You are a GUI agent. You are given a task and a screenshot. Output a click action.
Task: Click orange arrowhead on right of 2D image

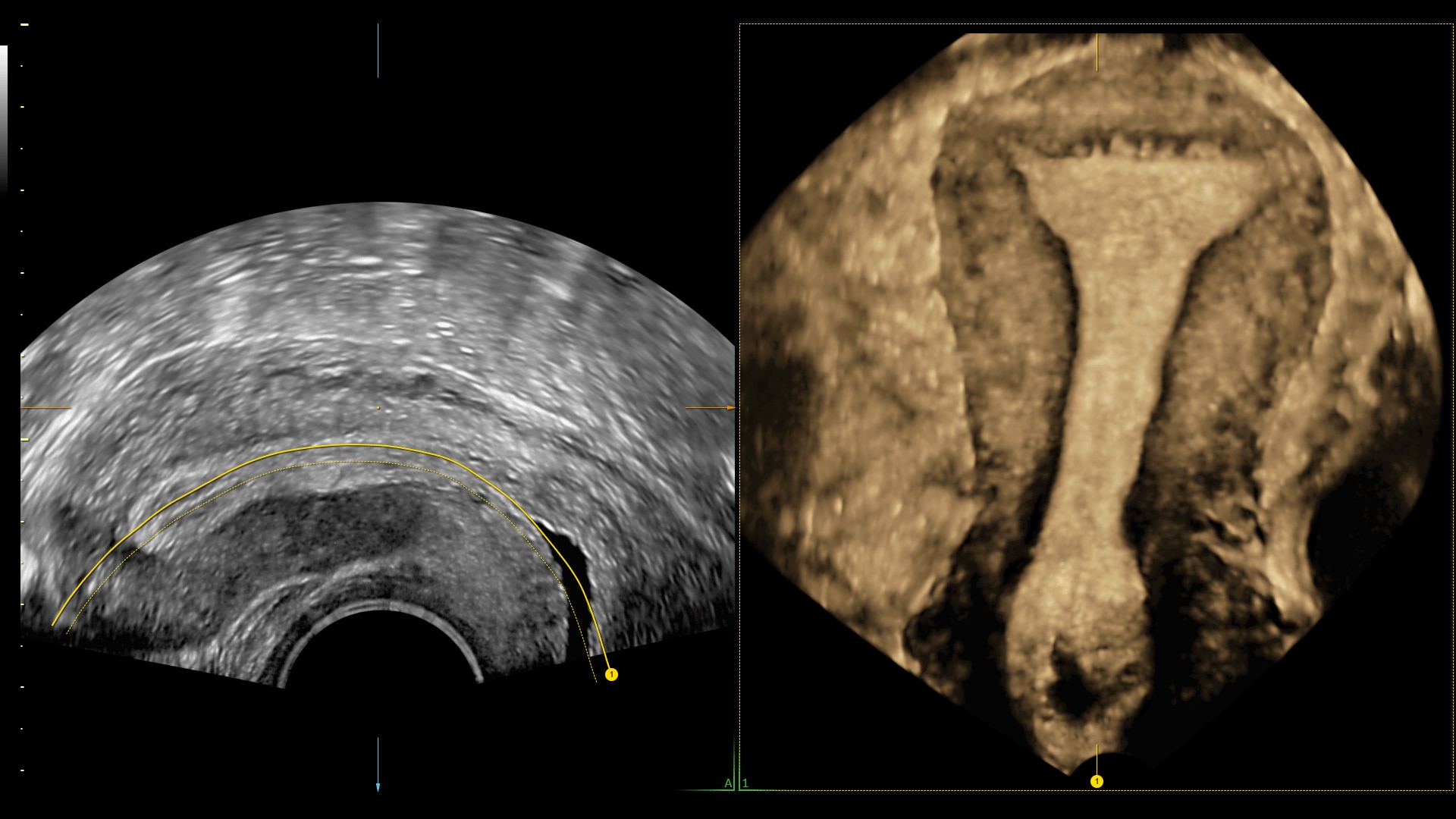[730, 408]
